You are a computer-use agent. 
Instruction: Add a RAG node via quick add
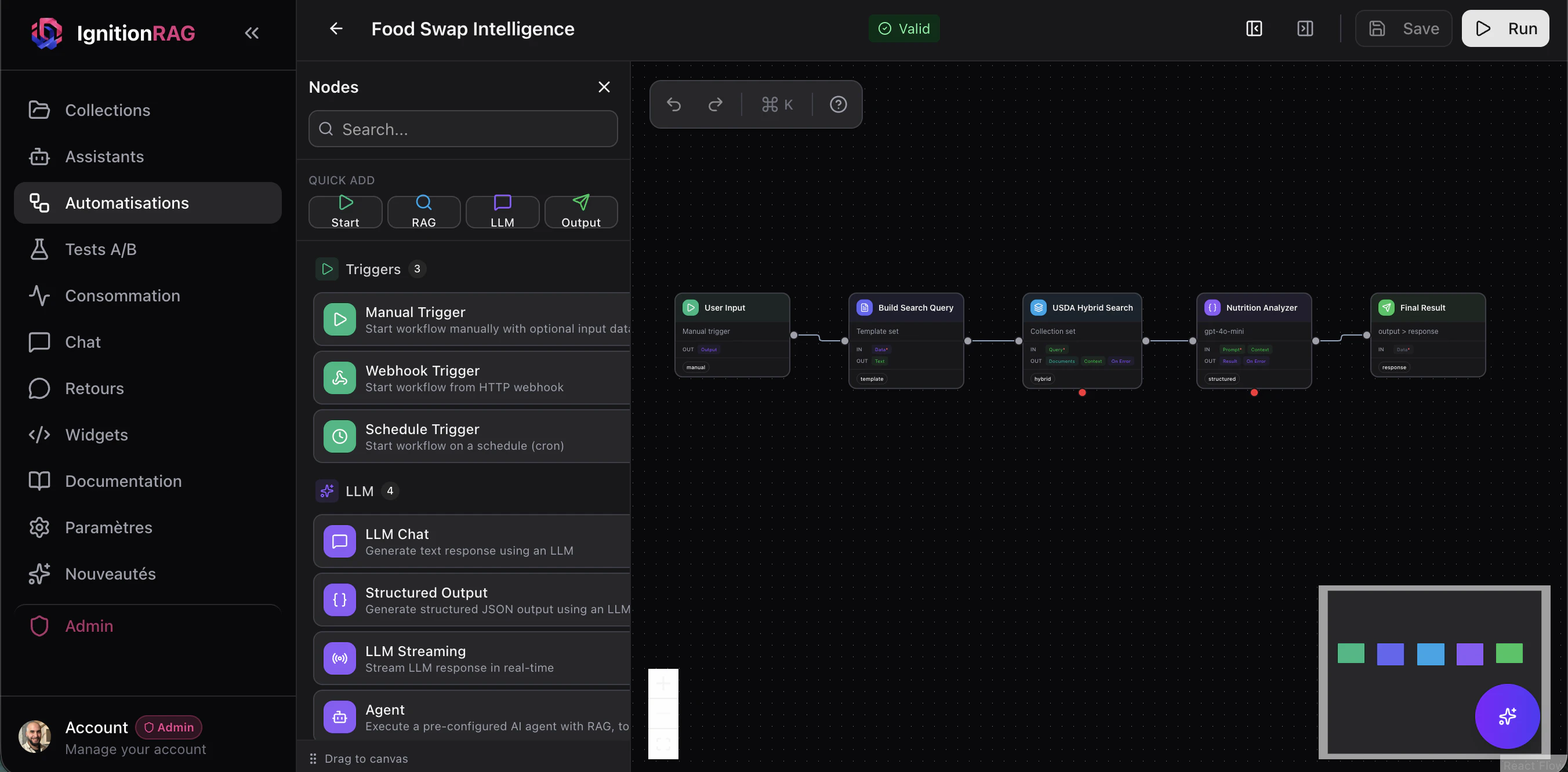coord(423,211)
